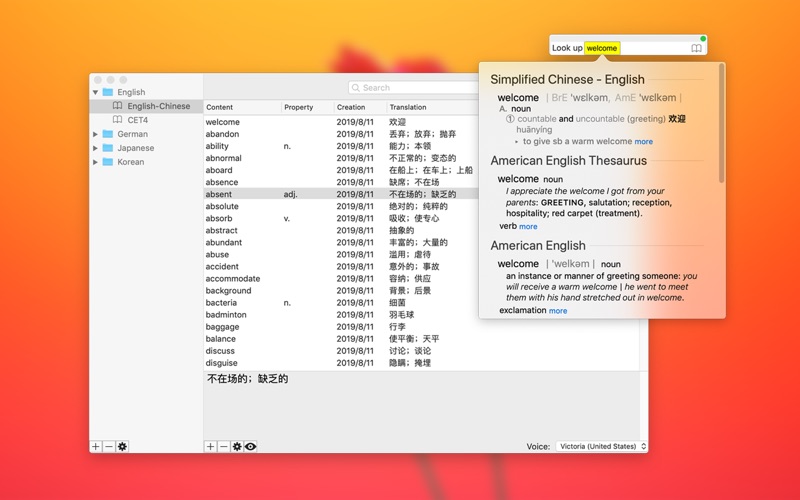Select the 'baggage' row
The height and width of the screenshot is (500, 800).
click(421, 327)
